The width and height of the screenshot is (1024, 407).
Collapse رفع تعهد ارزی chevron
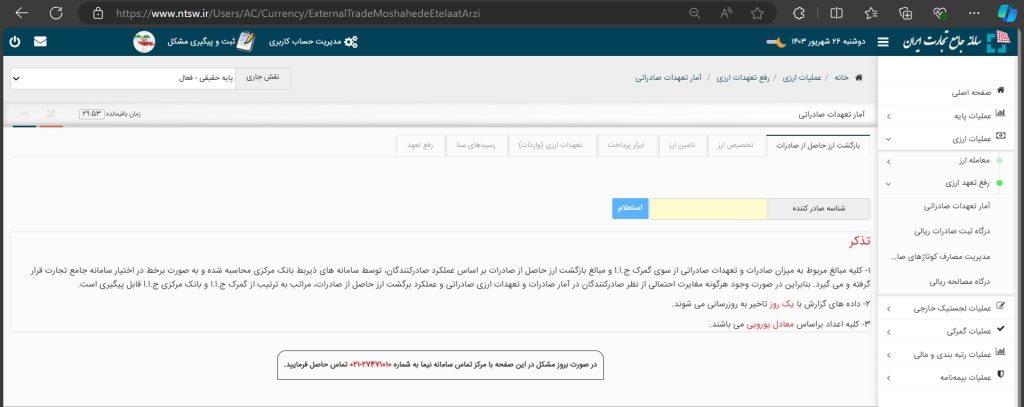888,184
